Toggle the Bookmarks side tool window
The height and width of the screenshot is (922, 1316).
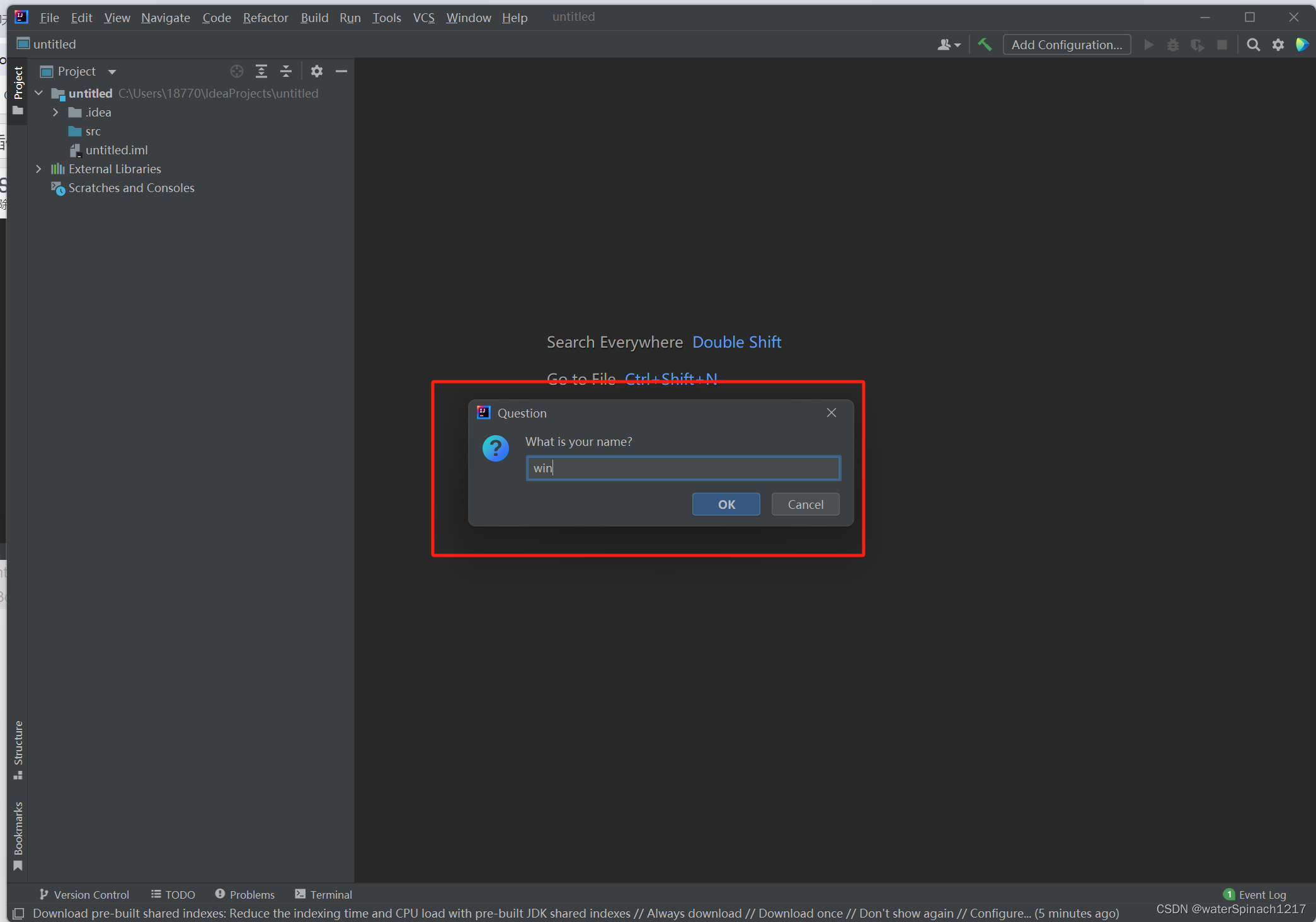[x=18, y=836]
